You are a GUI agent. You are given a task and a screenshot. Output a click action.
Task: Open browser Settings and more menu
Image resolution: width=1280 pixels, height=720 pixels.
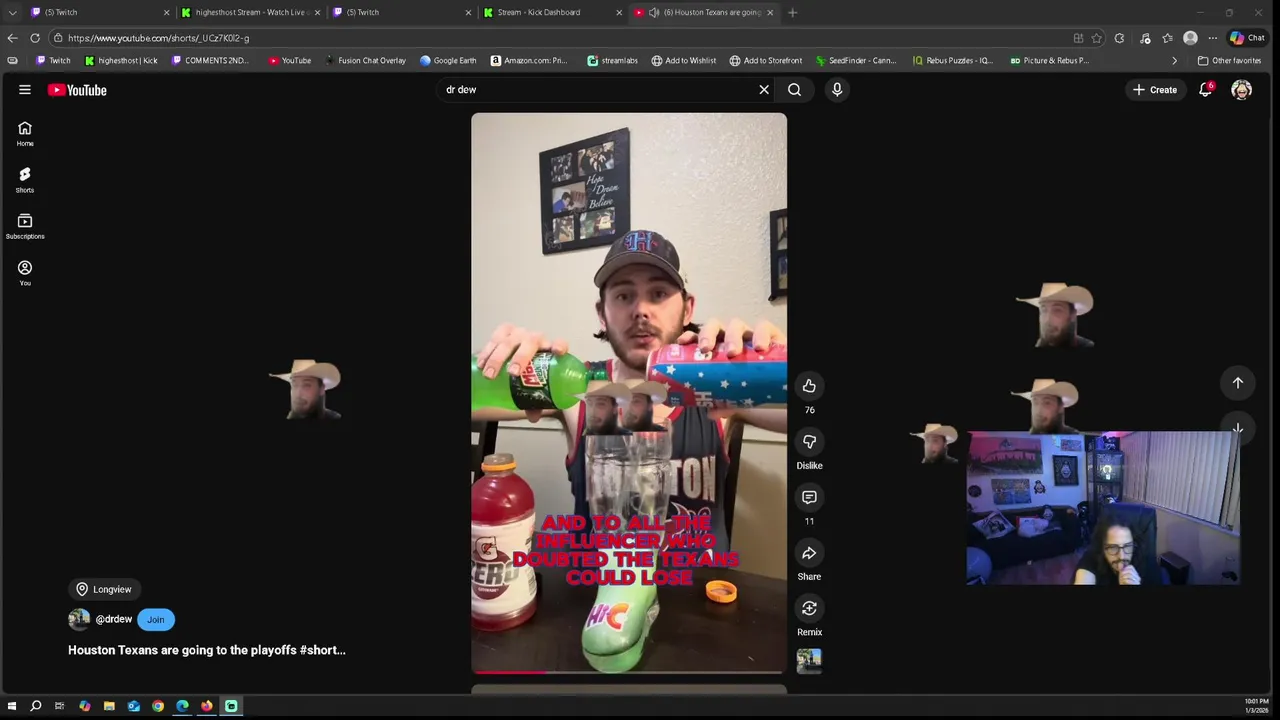[x=1212, y=38]
